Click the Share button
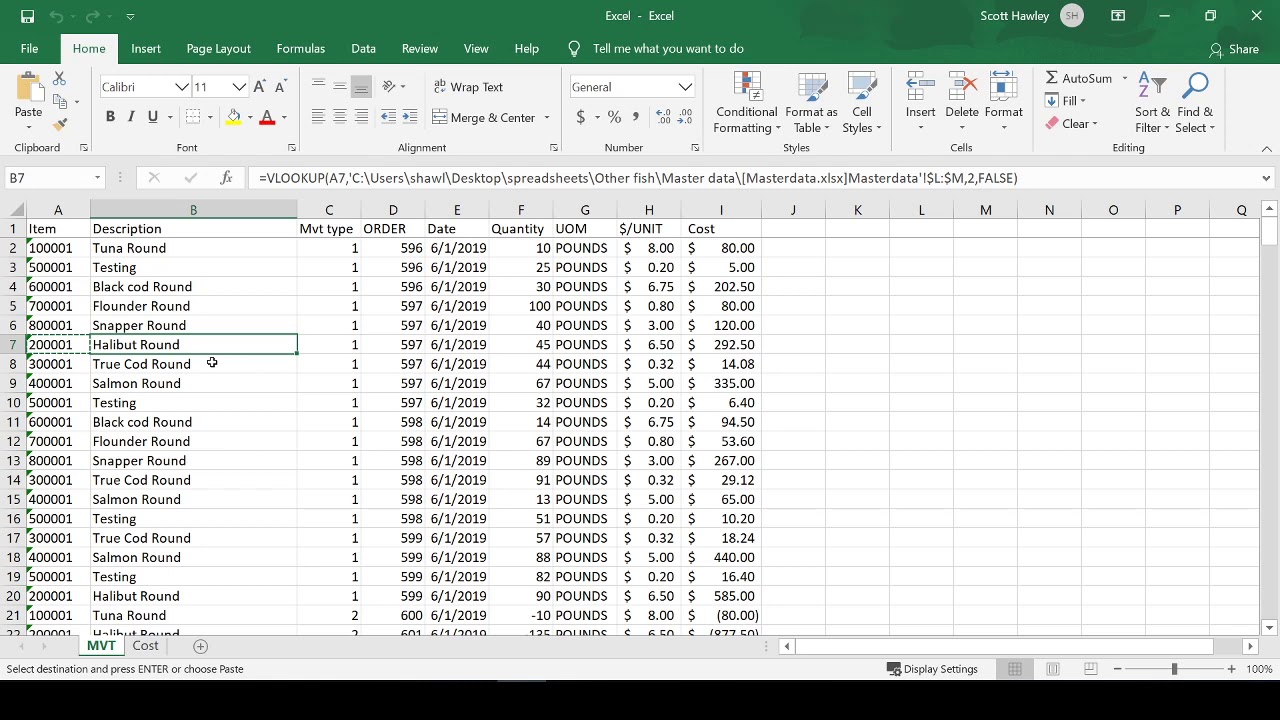The image size is (1280, 720). (x=1234, y=49)
